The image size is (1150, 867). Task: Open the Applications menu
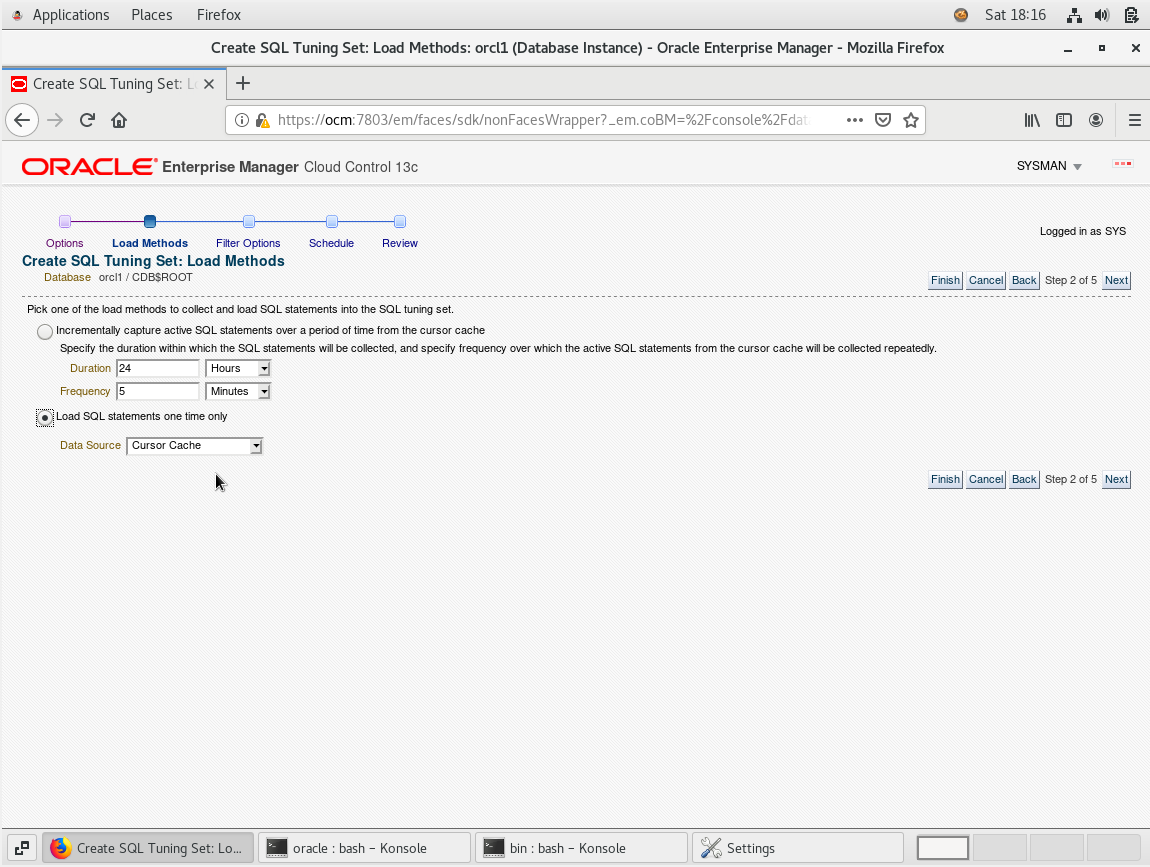(70, 15)
